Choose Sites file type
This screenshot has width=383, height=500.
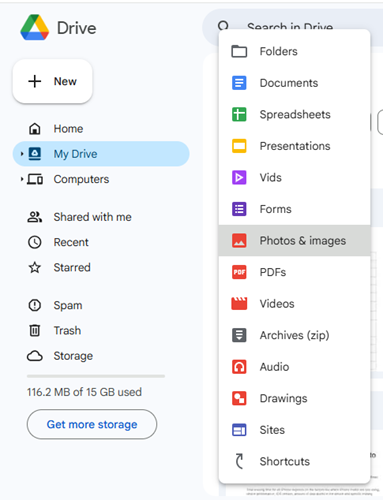[294, 430]
